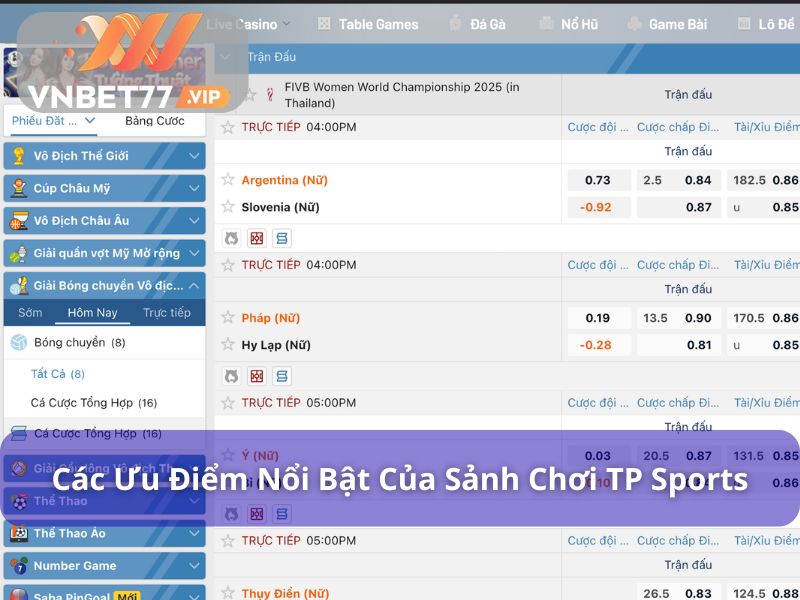Screen dimensions: 800x600
Task: Click the virtual sports icon beside Thể Thao Ảo
Action: click(x=19, y=533)
